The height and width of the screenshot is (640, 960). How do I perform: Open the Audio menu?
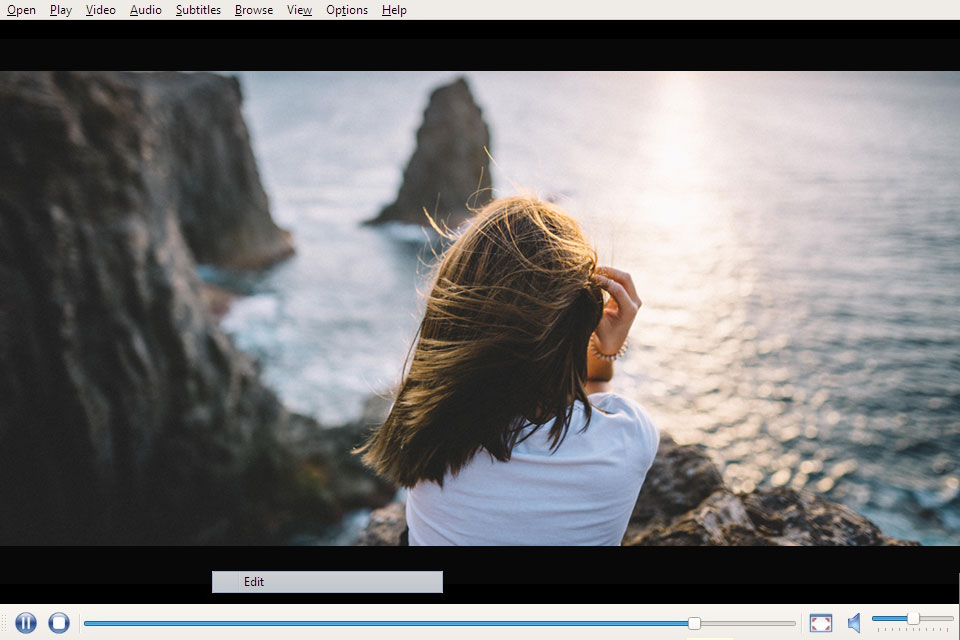pos(146,10)
